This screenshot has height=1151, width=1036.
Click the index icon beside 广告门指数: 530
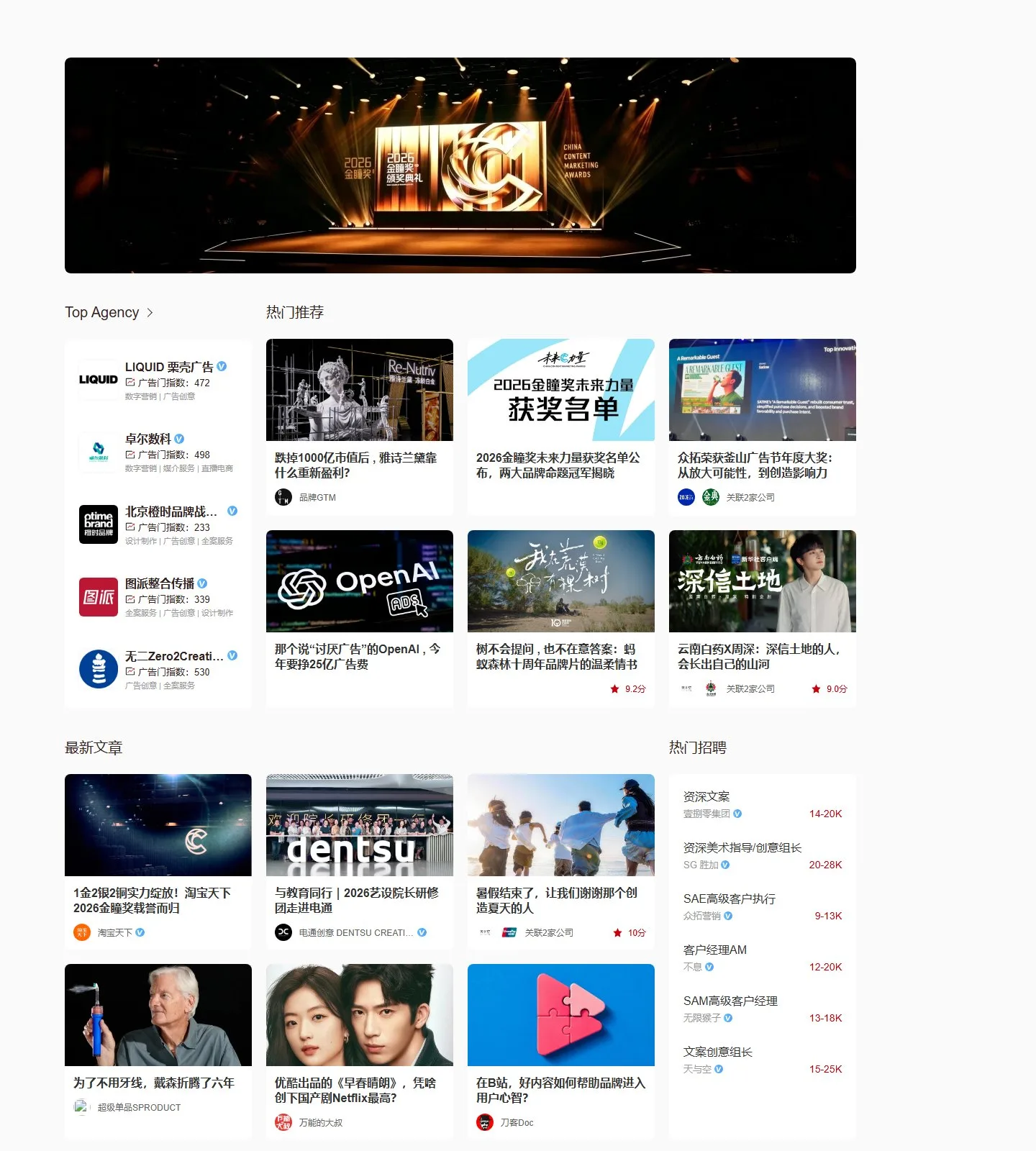(x=130, y=672)
